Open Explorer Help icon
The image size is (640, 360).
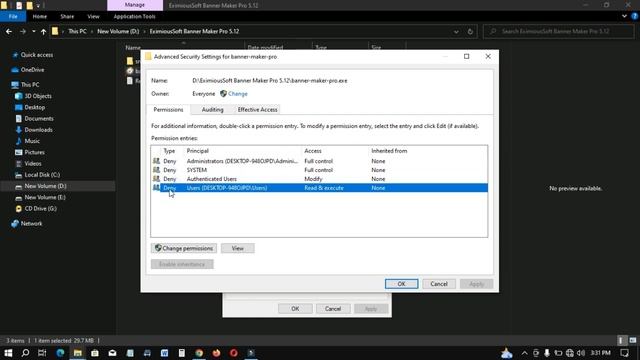(x=634, y=17)
